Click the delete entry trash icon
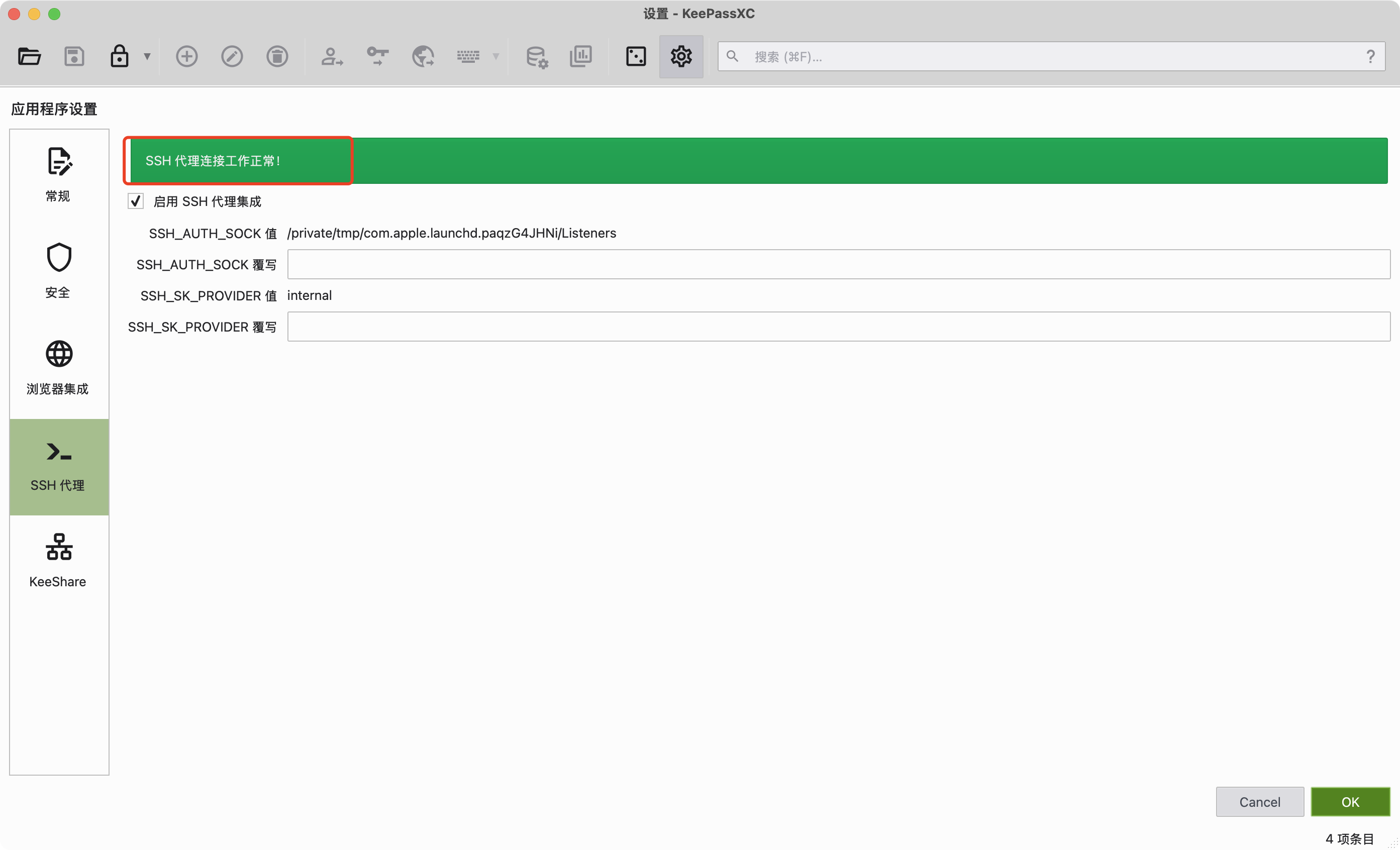 click(x=277, y=56)
